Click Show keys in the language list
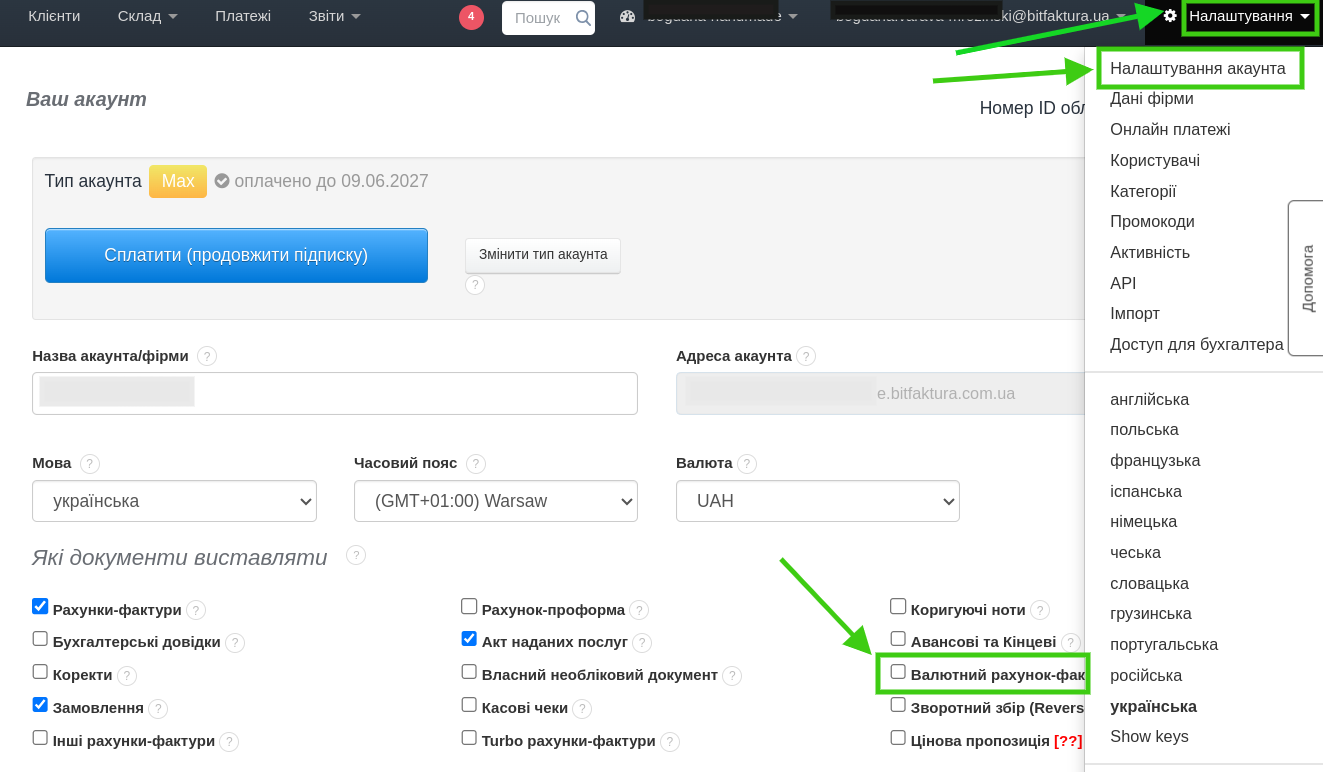The height and width of the screenshot is (772, 1323). tap(1149, 737)
